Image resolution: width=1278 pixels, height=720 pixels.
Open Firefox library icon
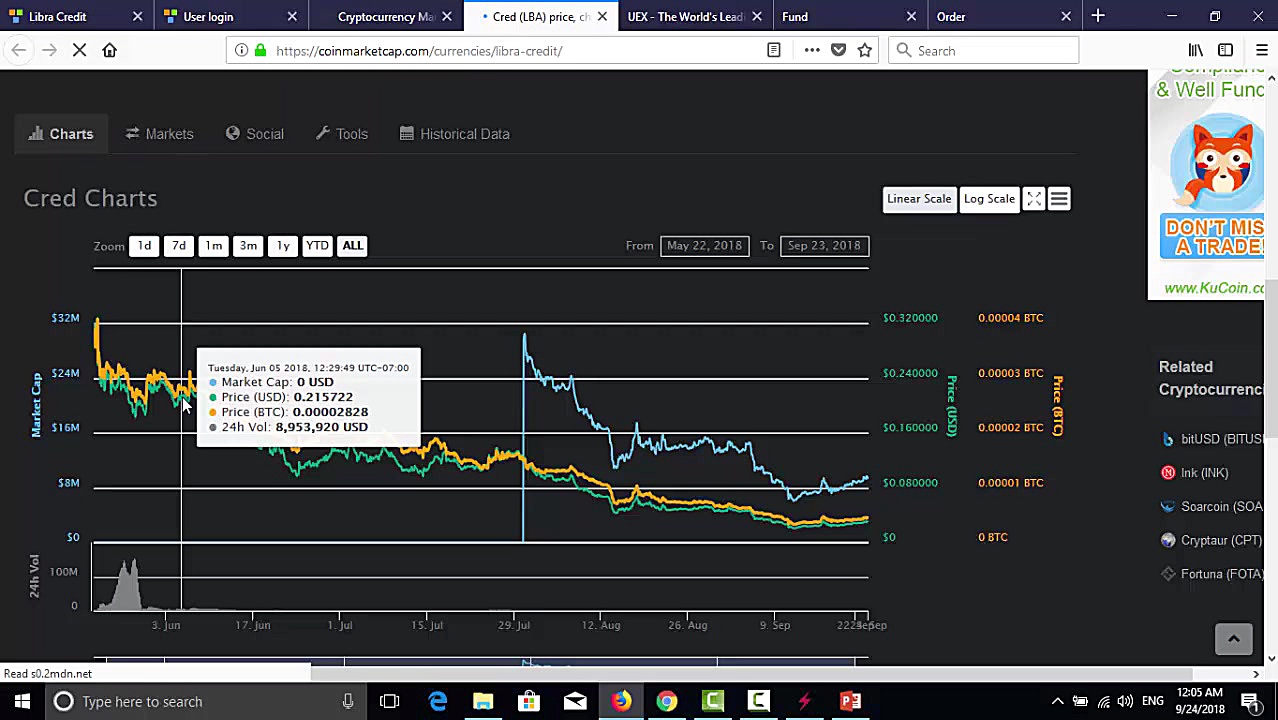[1195, 50]
